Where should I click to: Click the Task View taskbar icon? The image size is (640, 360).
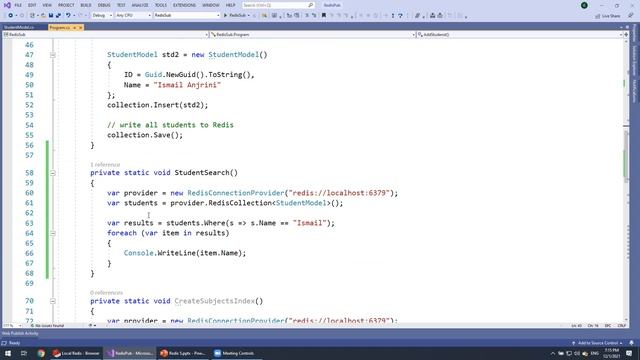point(24,353)
